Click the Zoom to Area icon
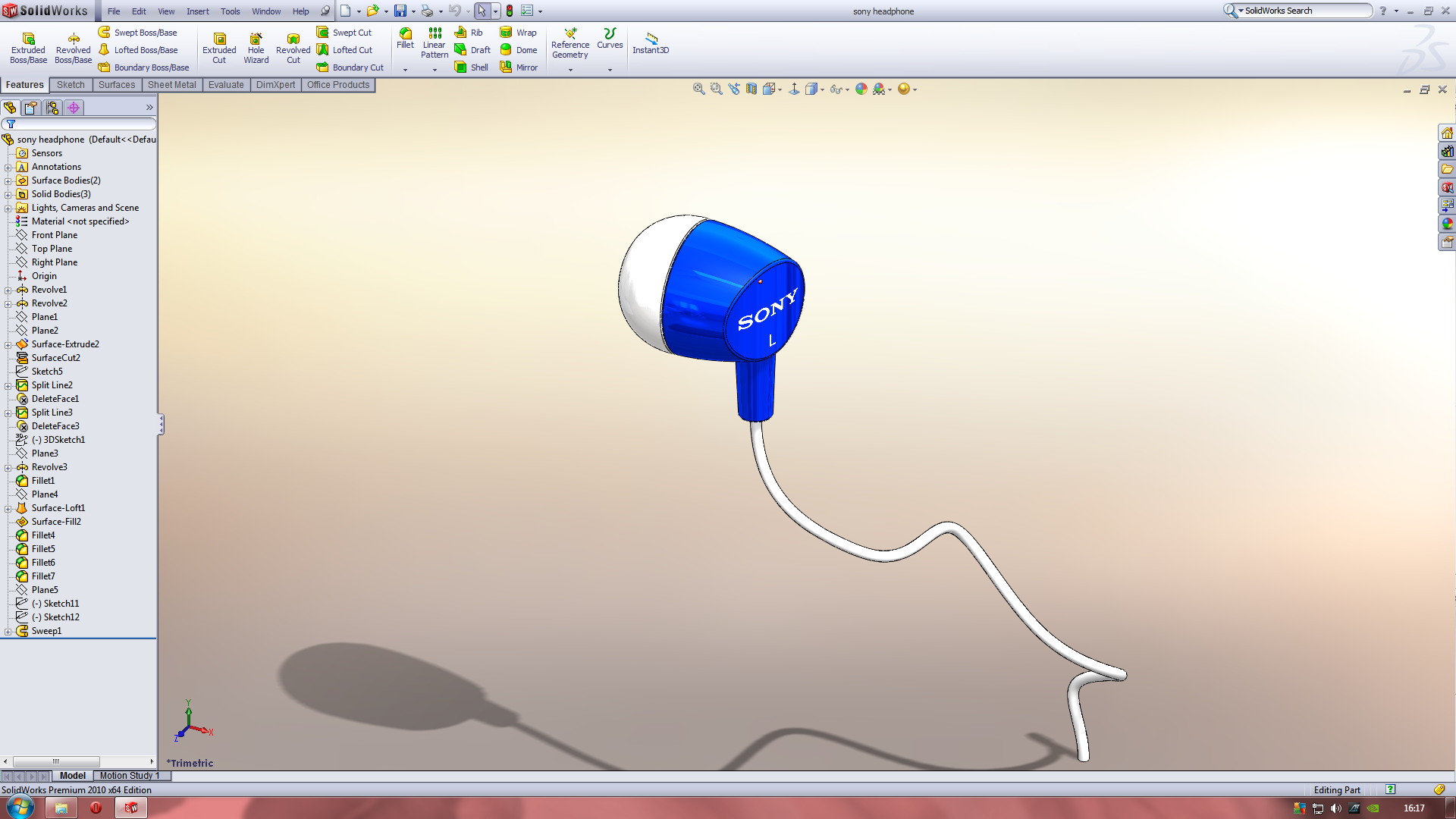The width and height of the screenshot is (1456, 819). (716, 89)
